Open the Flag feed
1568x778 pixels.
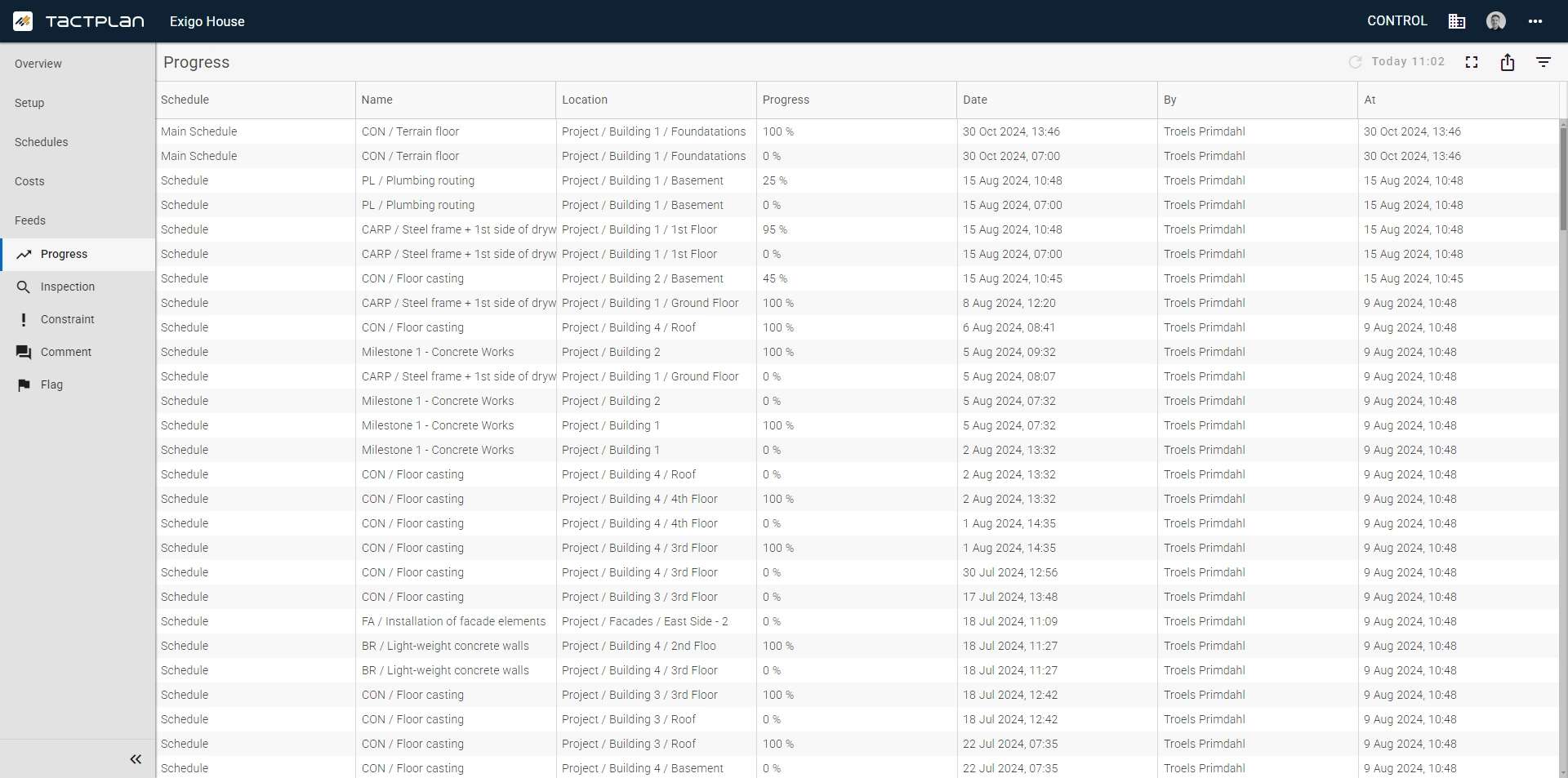pos(78,385)
